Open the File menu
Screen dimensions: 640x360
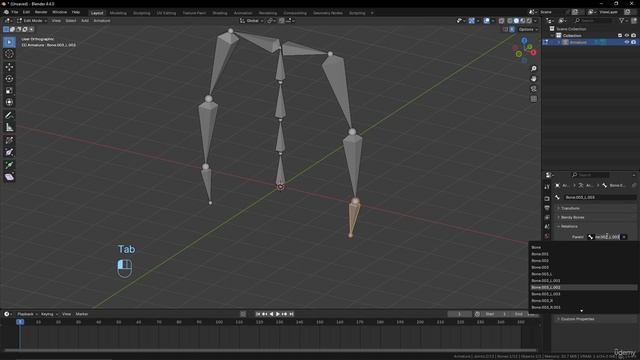pyautogui.click(x=15, y=12)
